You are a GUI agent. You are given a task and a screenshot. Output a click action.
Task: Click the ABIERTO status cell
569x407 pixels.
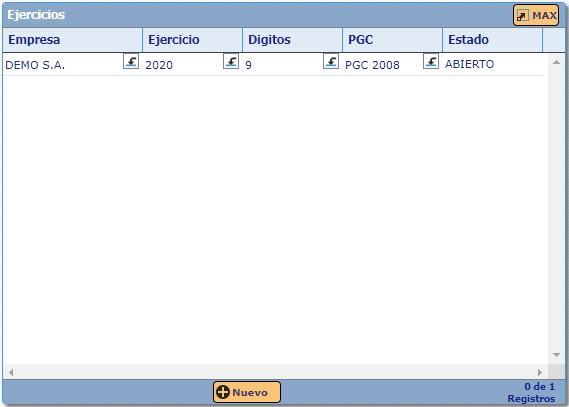point(469,64)
